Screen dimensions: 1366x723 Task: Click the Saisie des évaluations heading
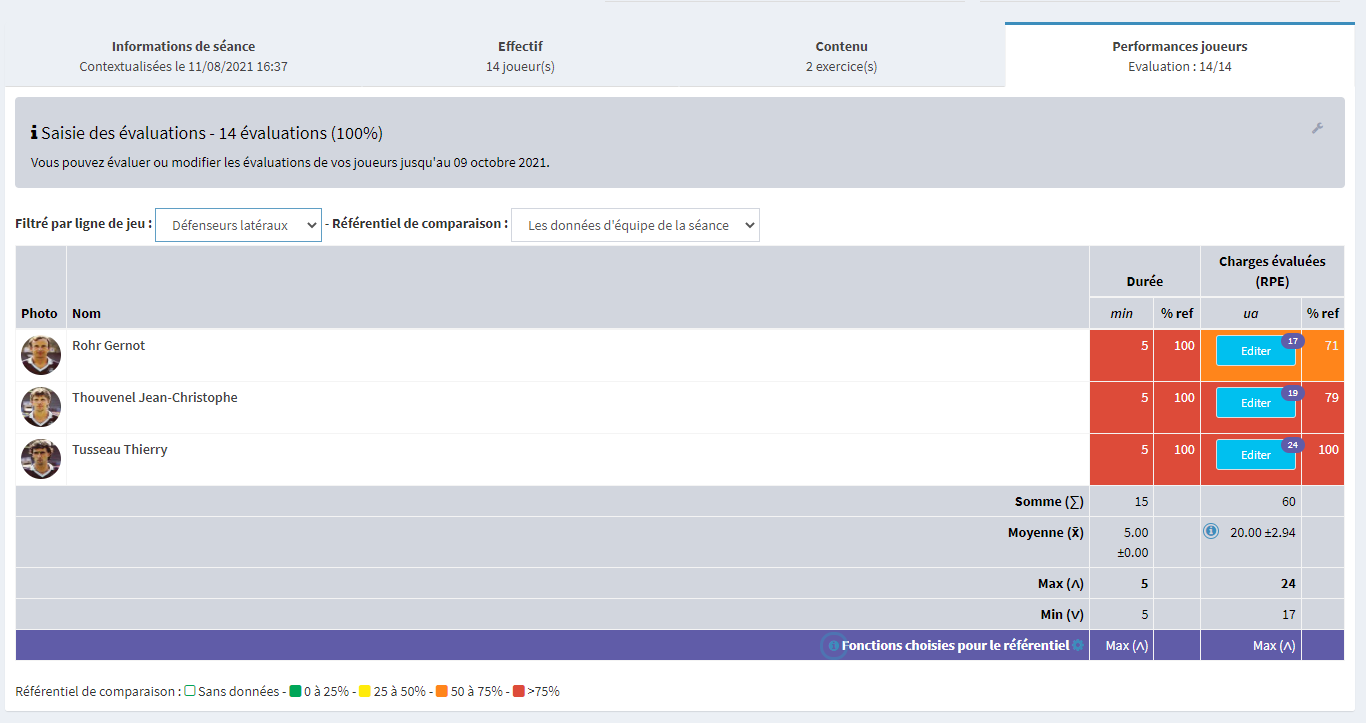click(x=212, y=133)
